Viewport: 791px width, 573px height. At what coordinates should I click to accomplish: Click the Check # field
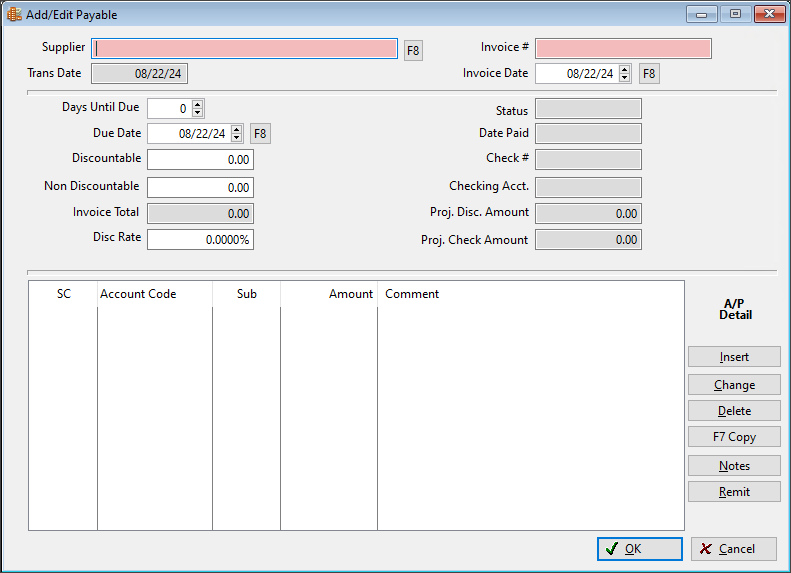click(x=588, y=159)
